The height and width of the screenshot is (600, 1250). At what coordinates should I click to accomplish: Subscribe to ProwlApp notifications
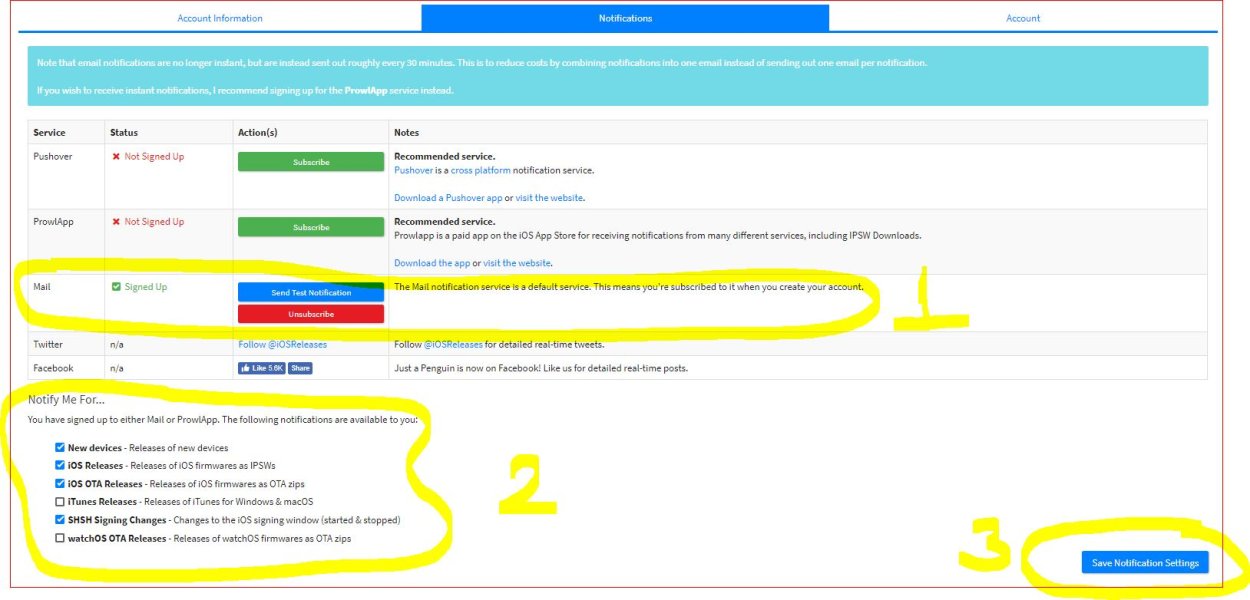click(310, 227)
